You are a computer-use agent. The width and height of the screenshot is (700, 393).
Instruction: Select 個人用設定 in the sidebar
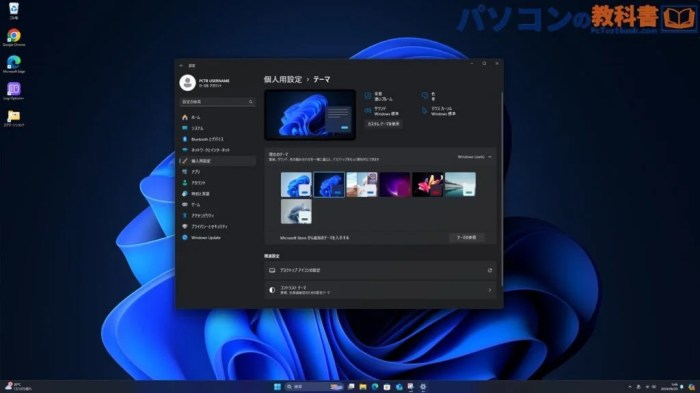(x=217, y=161)
